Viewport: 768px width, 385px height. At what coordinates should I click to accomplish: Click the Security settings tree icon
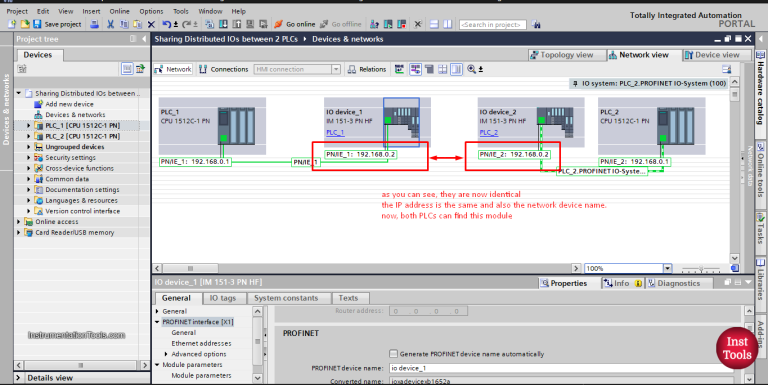pos(39,158)
